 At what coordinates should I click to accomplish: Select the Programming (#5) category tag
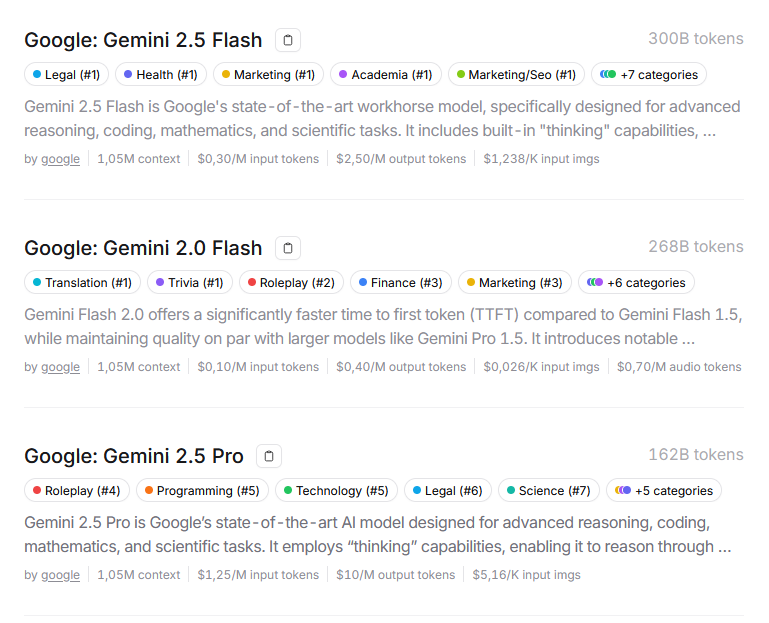(201, 490)
